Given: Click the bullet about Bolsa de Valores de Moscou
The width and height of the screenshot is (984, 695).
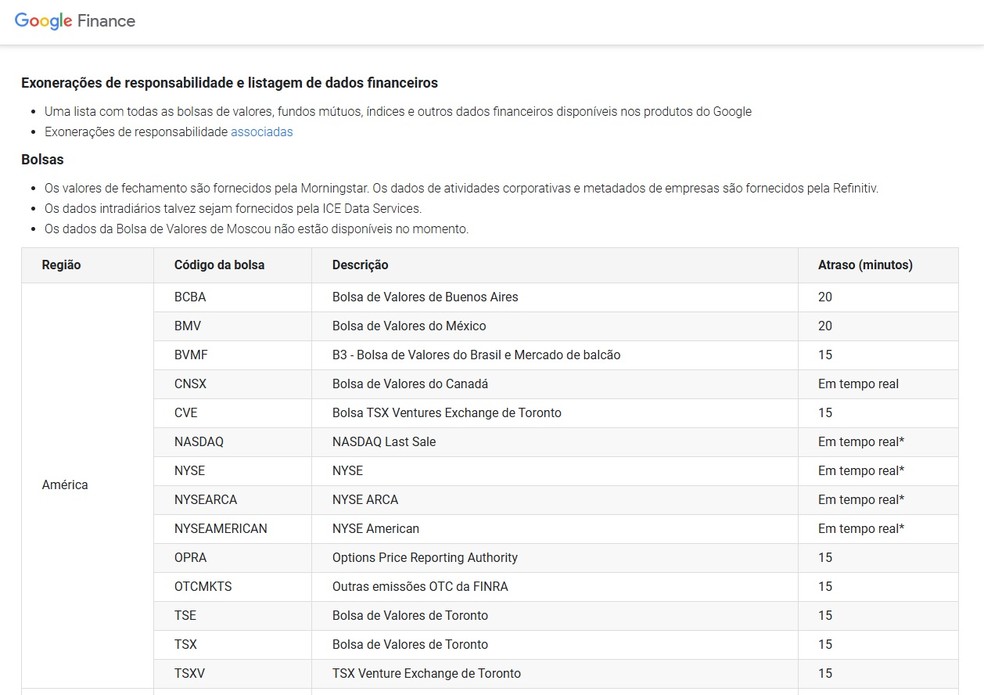Looking at the screenshot, I should 256,229.
